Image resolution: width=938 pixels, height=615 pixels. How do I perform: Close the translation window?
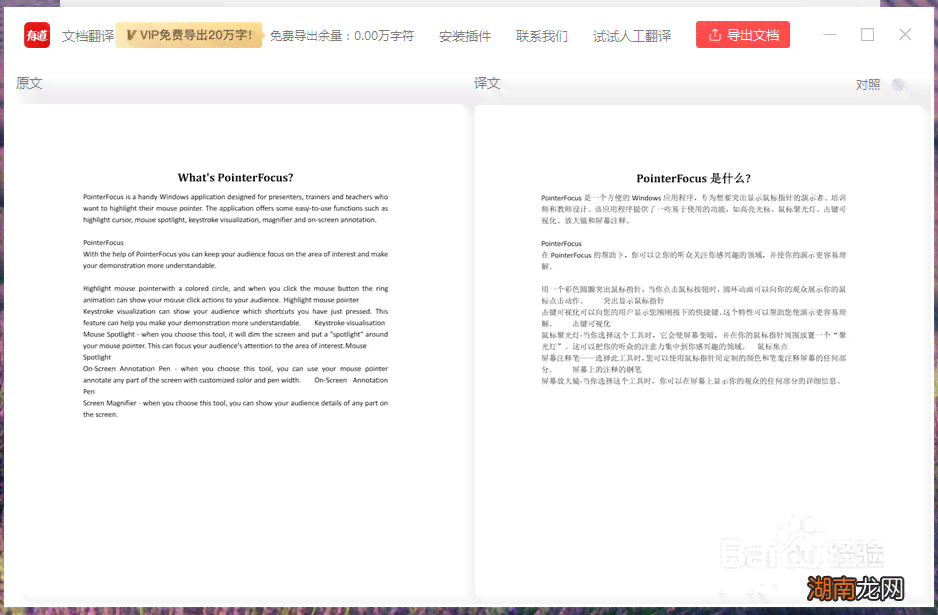905,35
